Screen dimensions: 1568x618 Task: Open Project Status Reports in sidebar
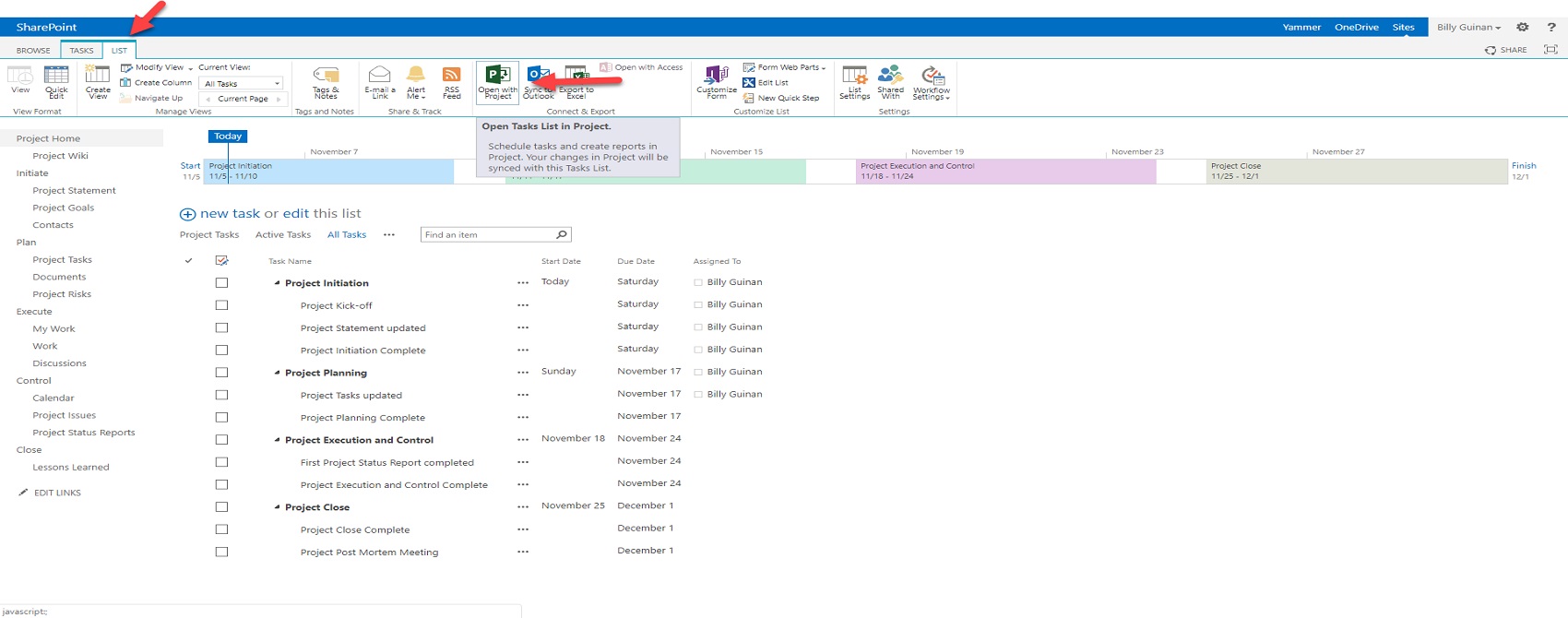(x=83, y=433)
